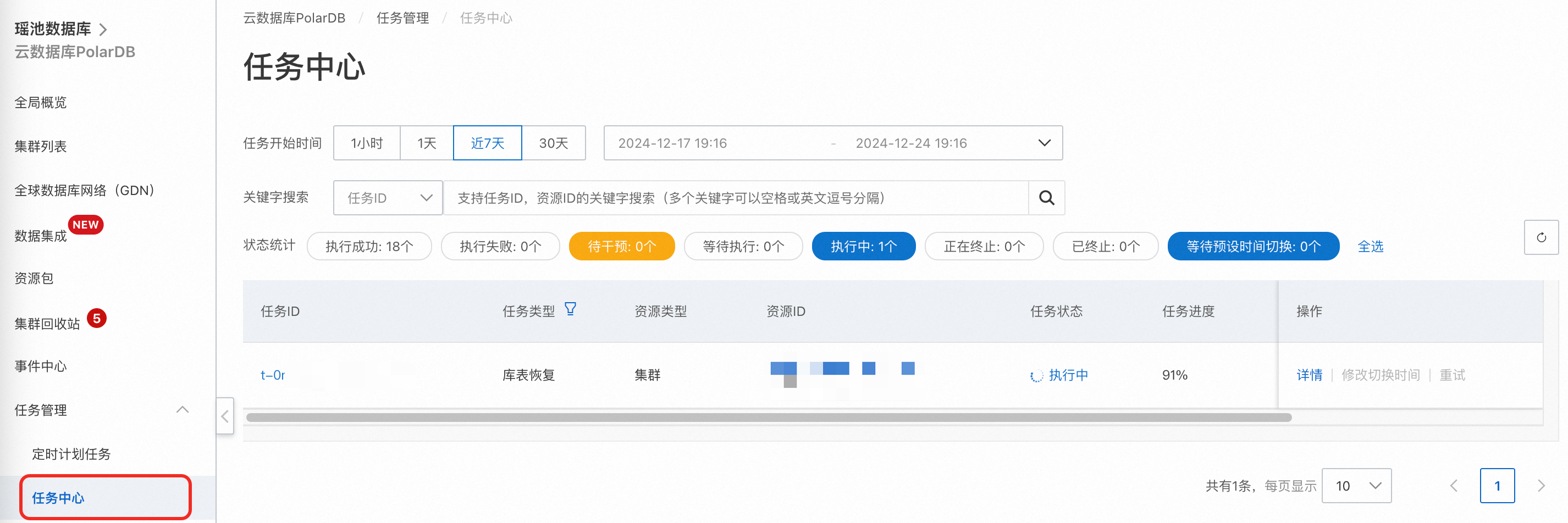Screen dimensions: 1568x523
Task: Click the chevron next to 瑶池数据库
Action: click(x=103, y=29)
